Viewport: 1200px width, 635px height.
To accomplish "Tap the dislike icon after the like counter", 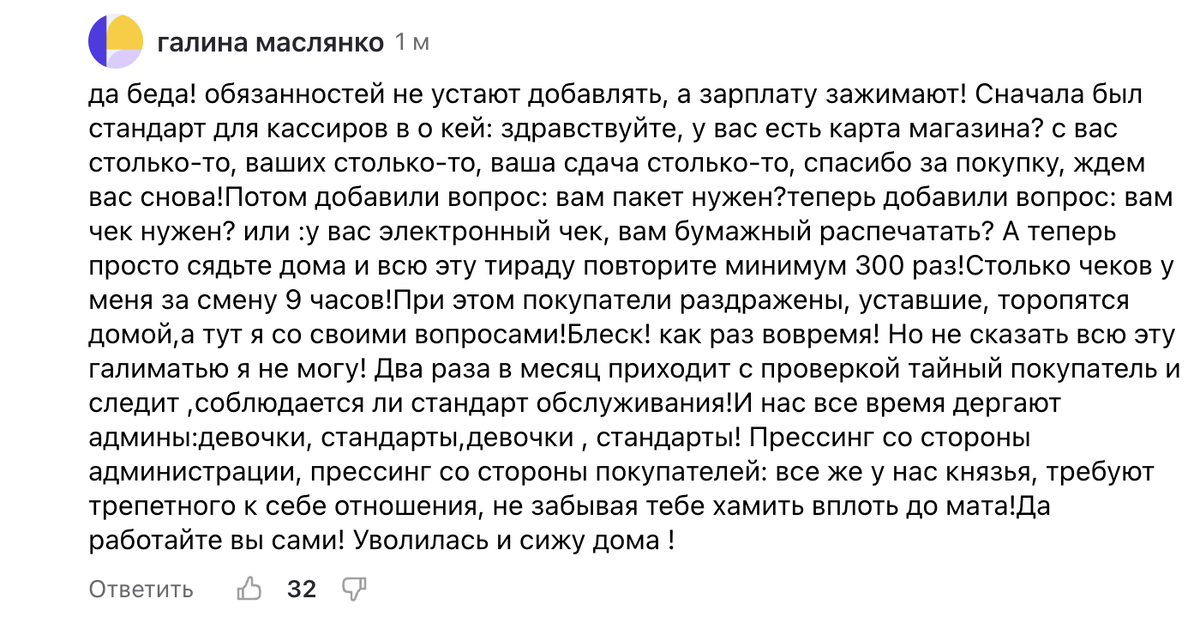I will [355, 589].
